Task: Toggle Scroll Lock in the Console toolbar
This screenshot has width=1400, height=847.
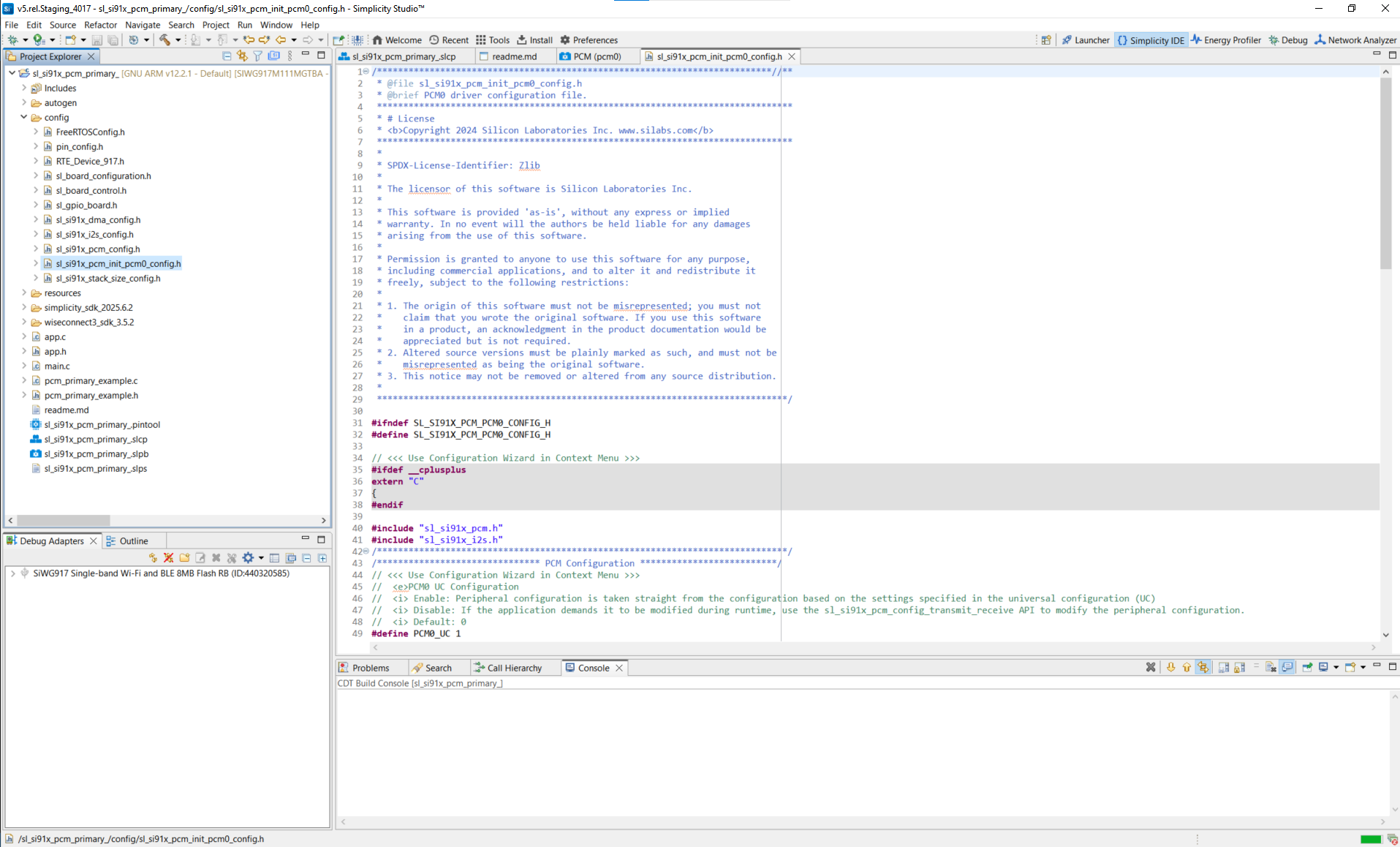Action: tap(1240, 667)
